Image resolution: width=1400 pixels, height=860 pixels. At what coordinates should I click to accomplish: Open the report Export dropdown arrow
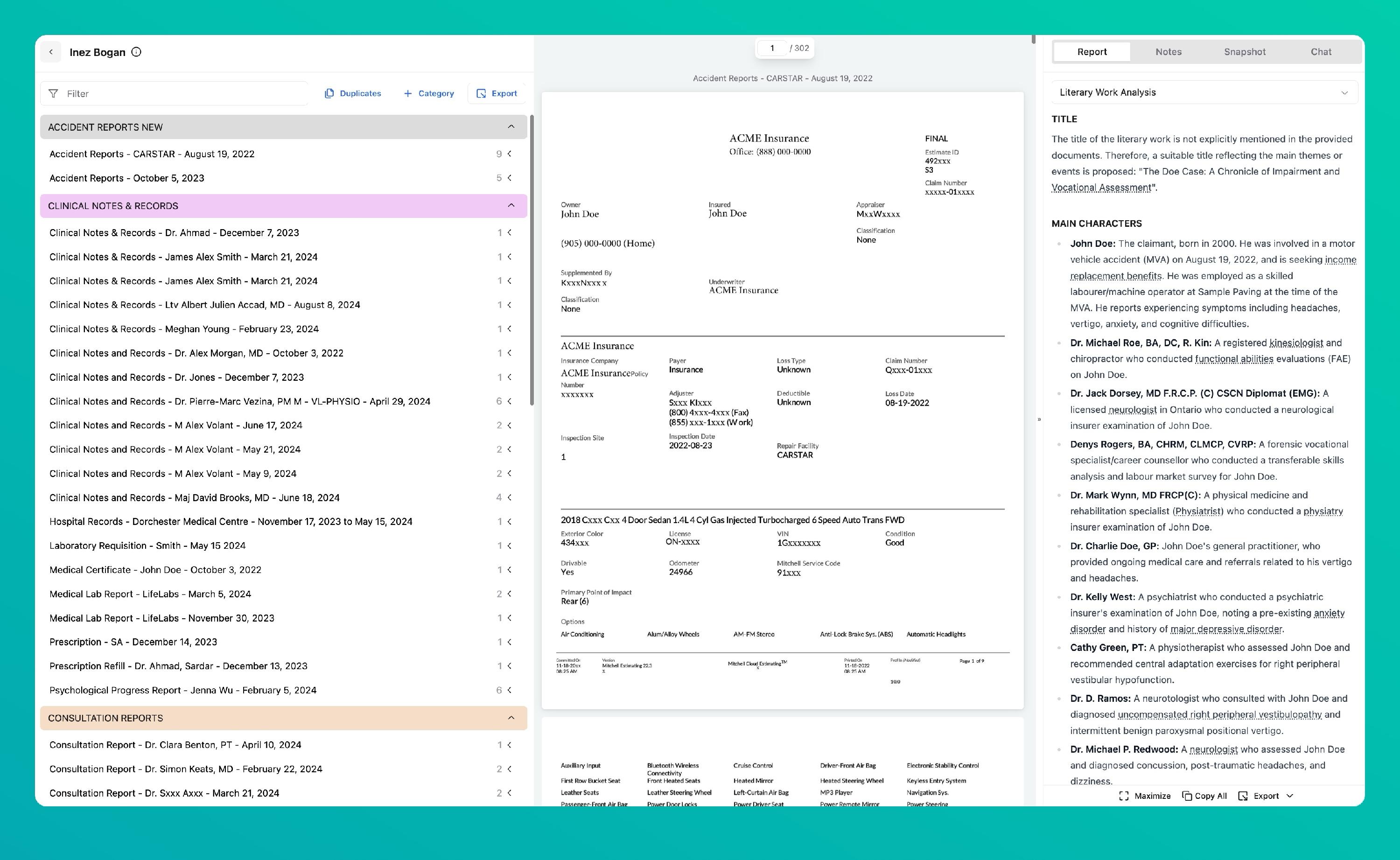tap(1290, 796)
